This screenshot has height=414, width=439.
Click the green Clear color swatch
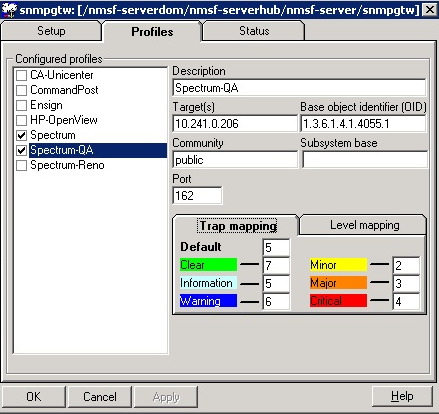point(208,265)
